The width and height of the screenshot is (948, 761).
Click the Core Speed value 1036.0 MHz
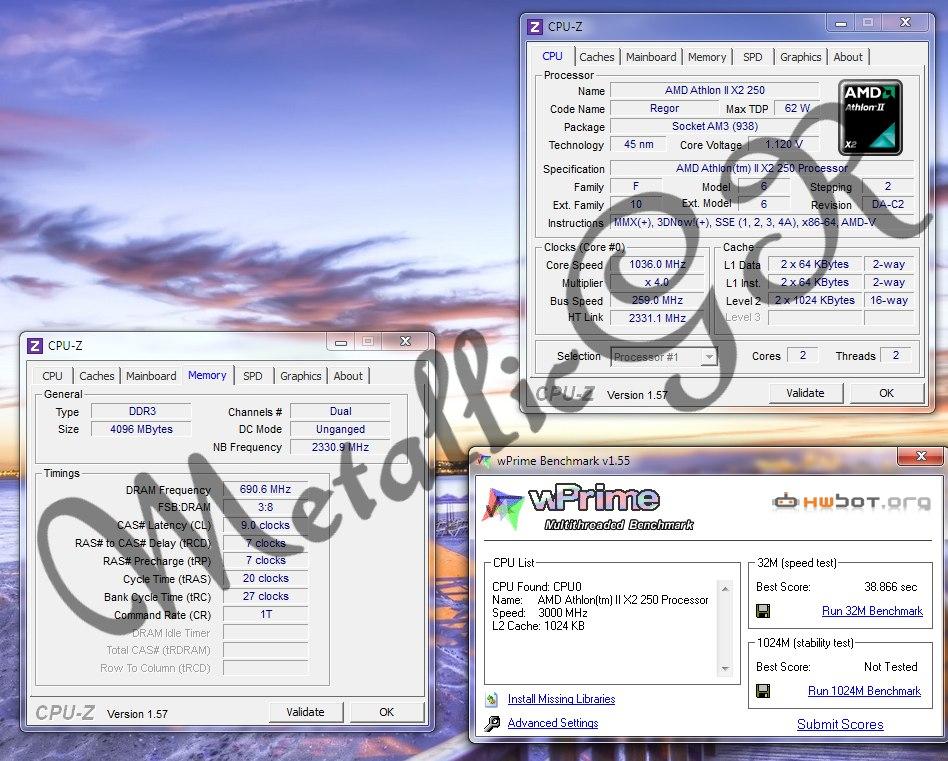pyautogui.click(x=657, y=265)
